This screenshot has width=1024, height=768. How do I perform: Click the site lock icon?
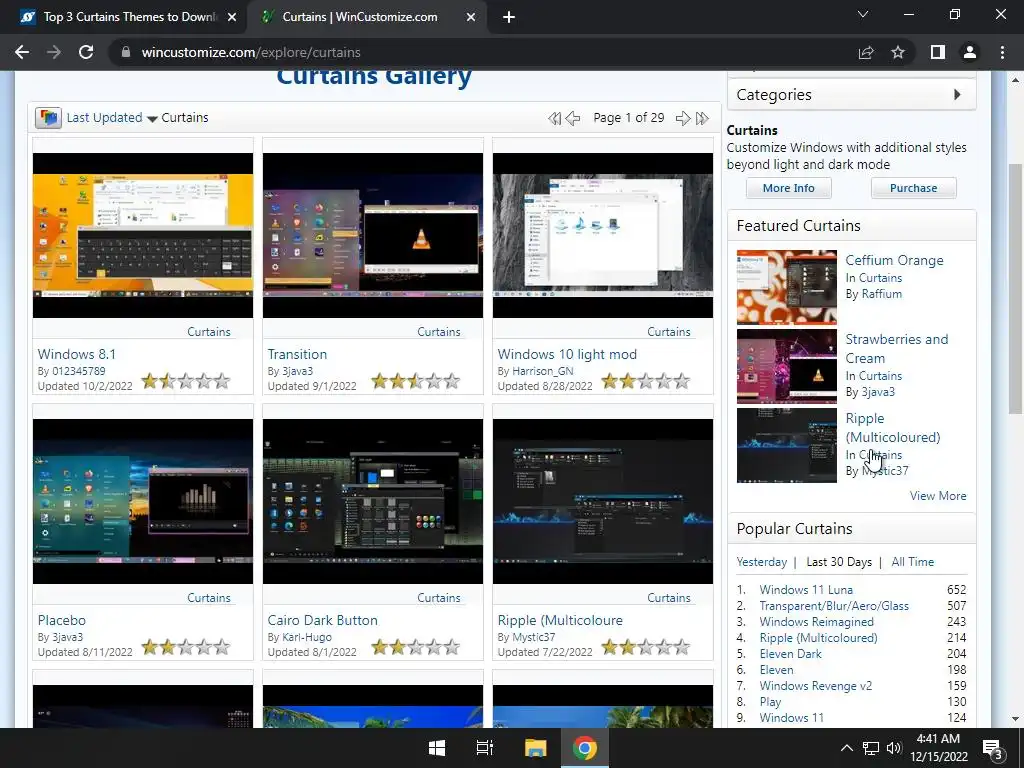click(126, 52)
